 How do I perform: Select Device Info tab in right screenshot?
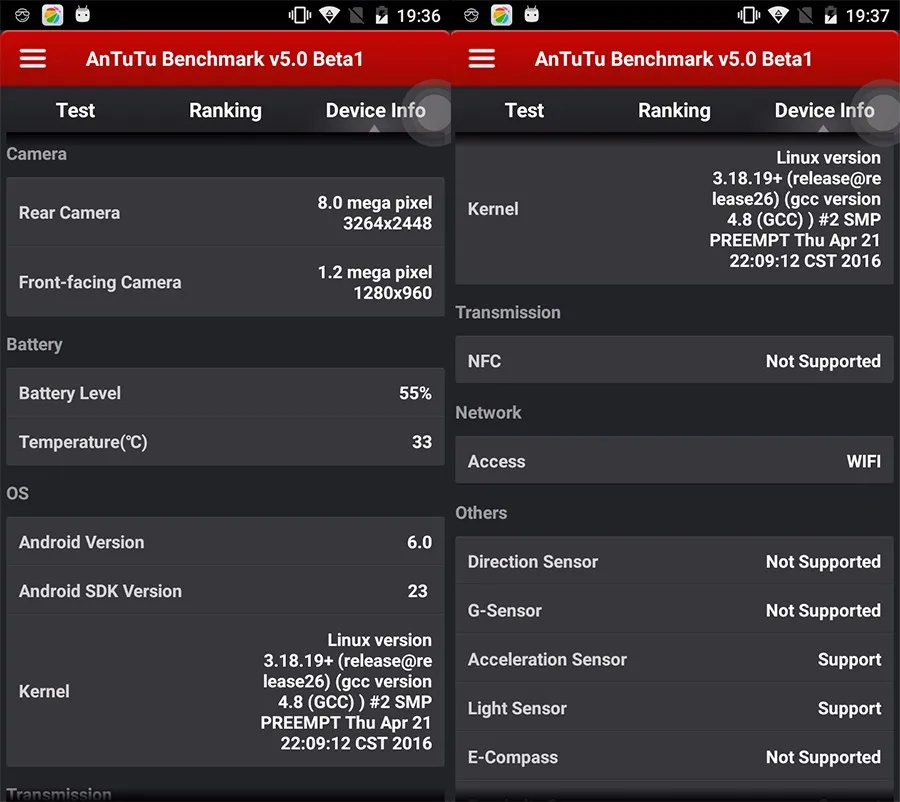coord(824,110)
